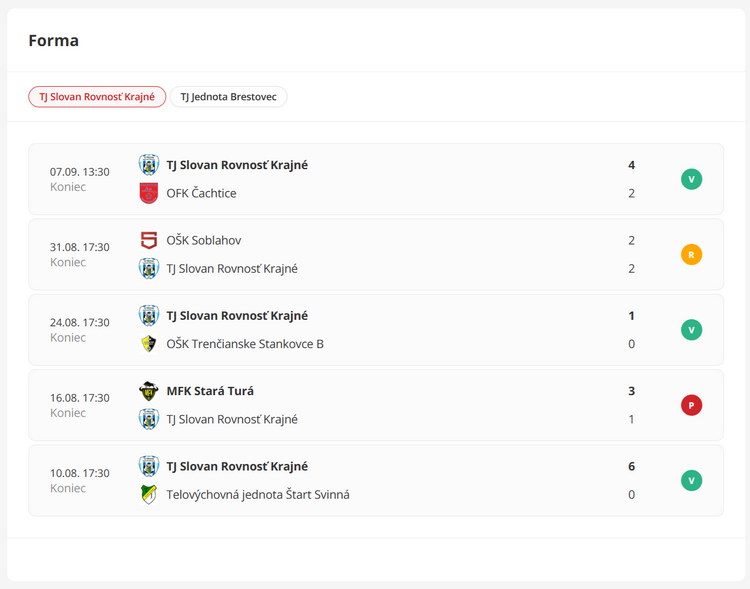The width and height of the screenshot is (750, 589).
Task: Click the MFK Stará Turá crest
Action: pos(149,391)
